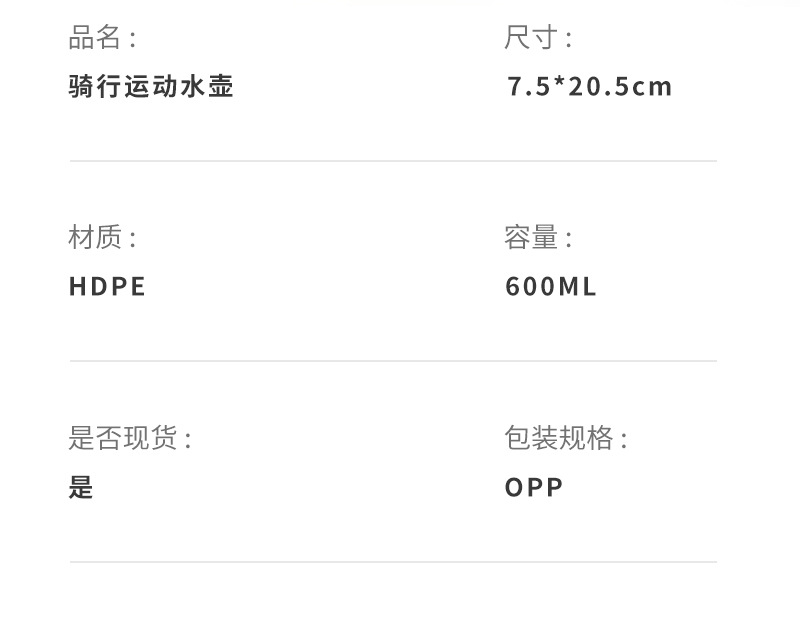Click the colon after 品名
800x617 pixels.
132,41
